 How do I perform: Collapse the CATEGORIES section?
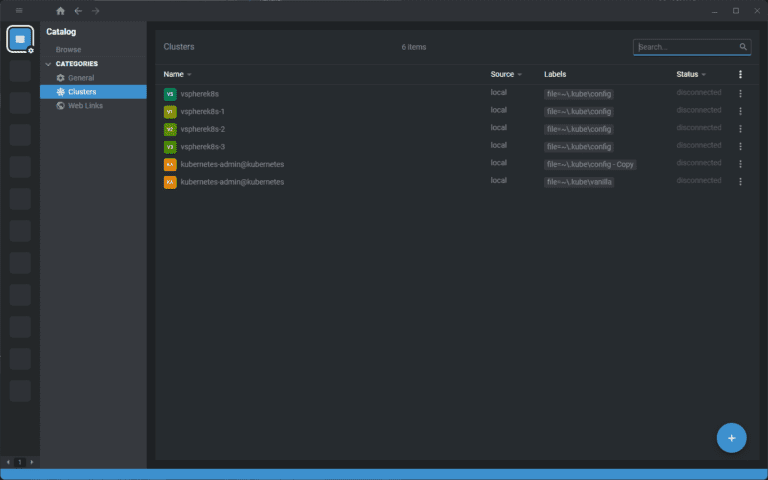click(48, 64)
